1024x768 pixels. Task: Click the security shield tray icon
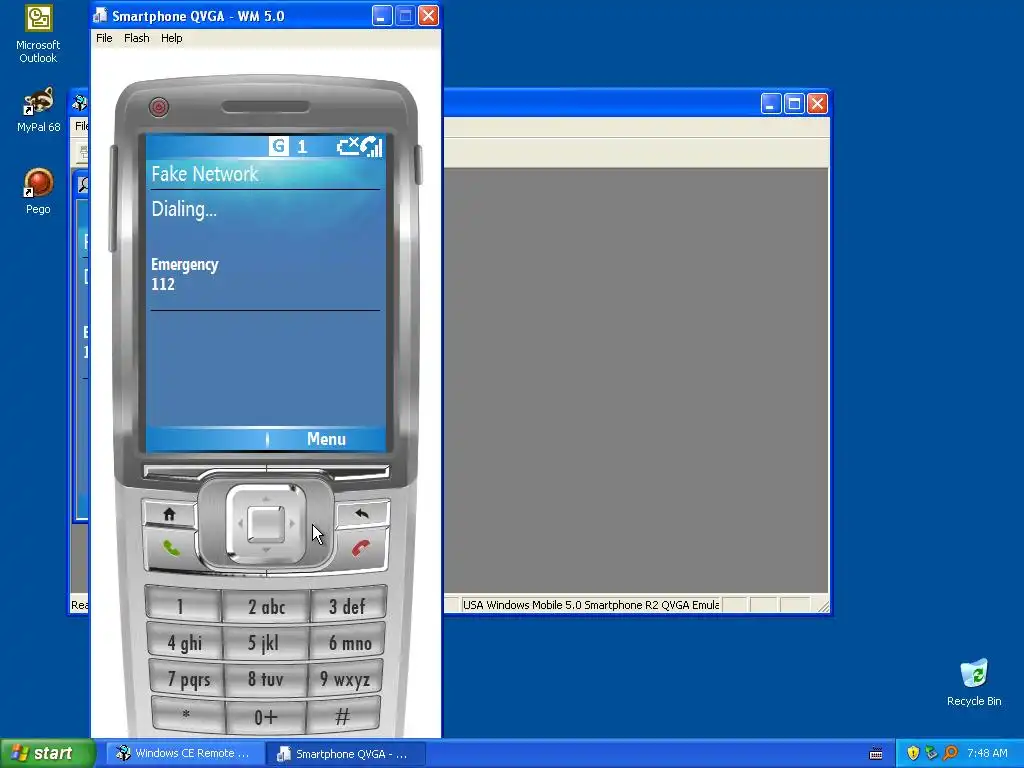(x=913, y=753)
